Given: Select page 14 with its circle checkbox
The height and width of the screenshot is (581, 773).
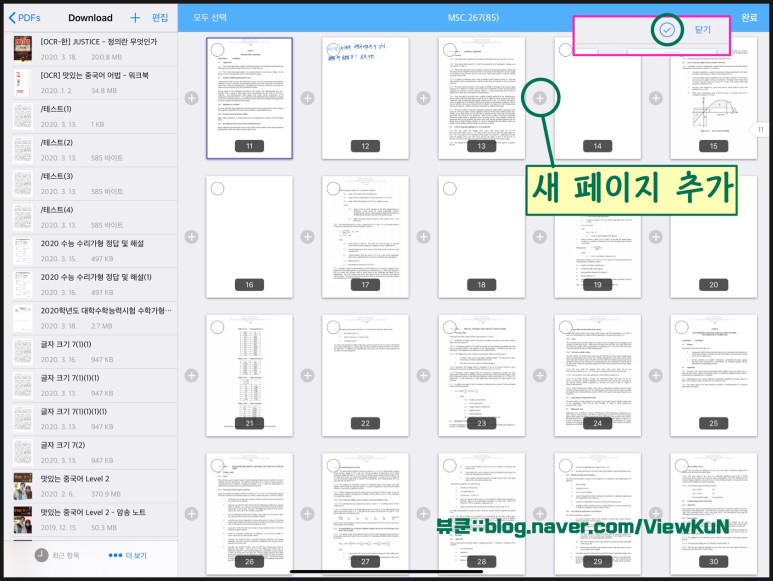Looking at the screenshot, I should pyautogui.click(x=565, y=50).
